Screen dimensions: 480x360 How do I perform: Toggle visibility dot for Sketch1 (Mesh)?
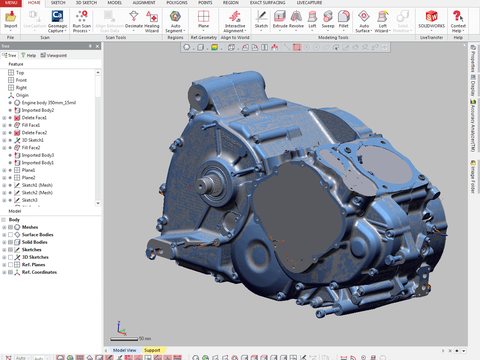tap(10, 185)
